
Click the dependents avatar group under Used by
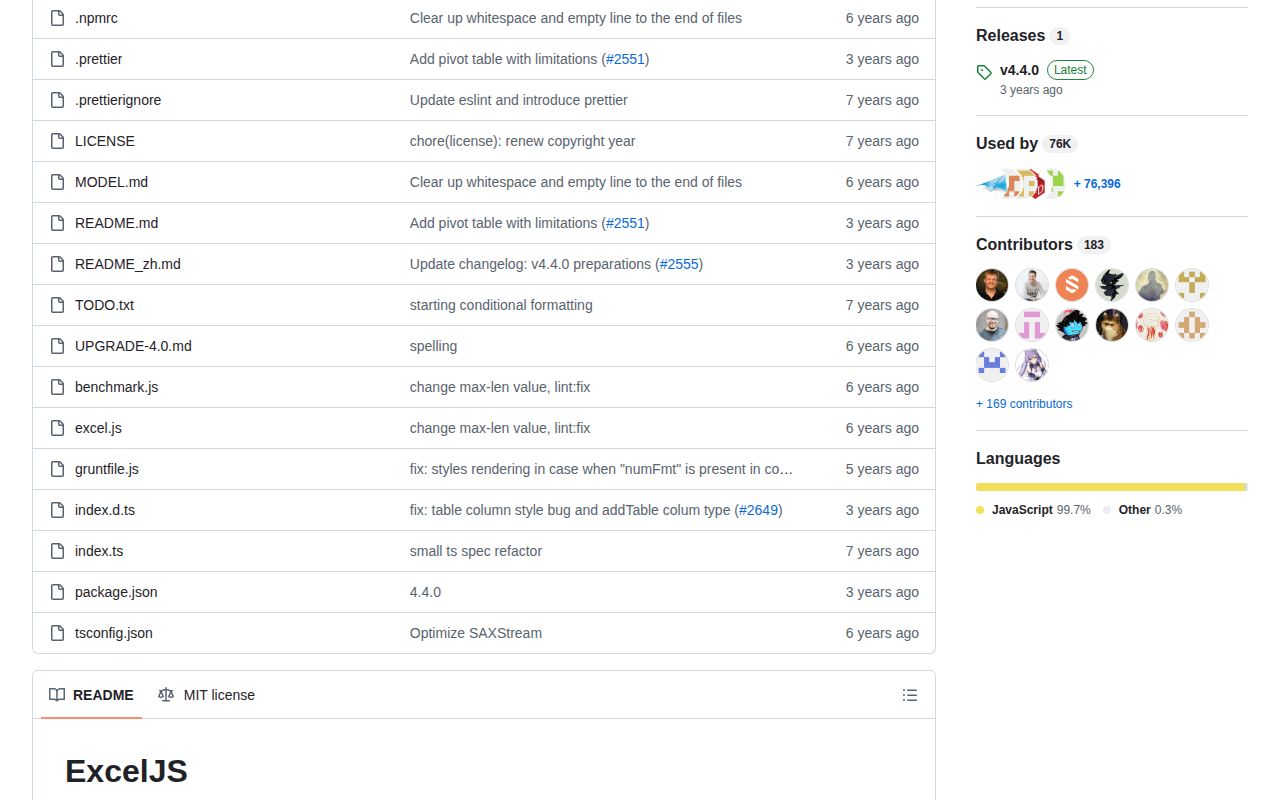(1021, 184)
